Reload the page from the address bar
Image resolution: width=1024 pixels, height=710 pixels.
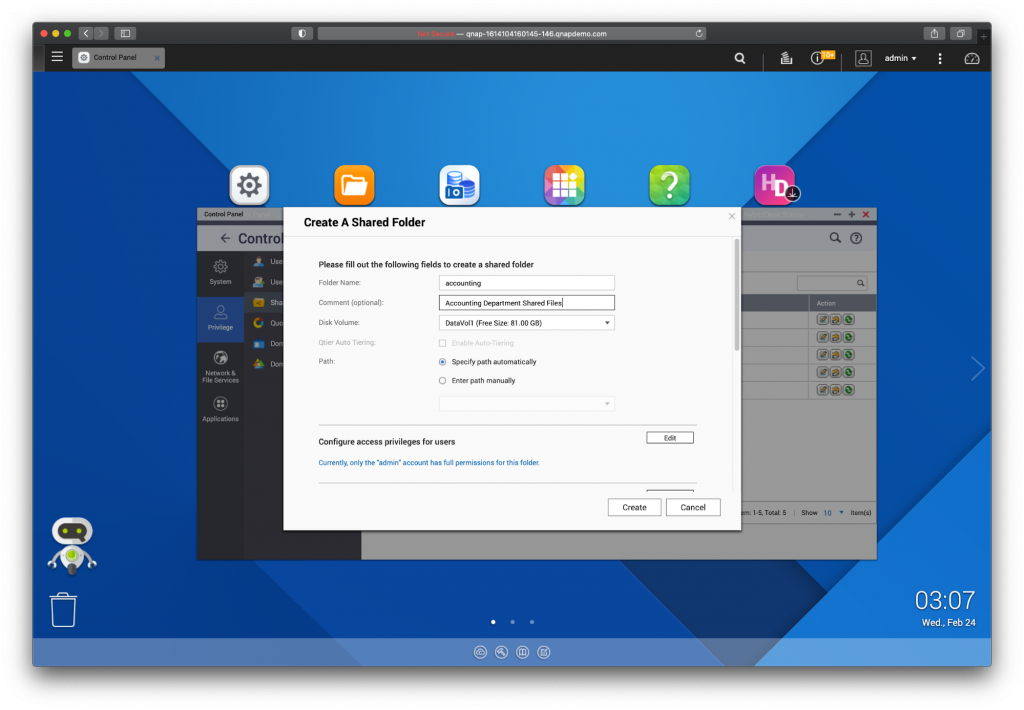(x=699, y=33)
